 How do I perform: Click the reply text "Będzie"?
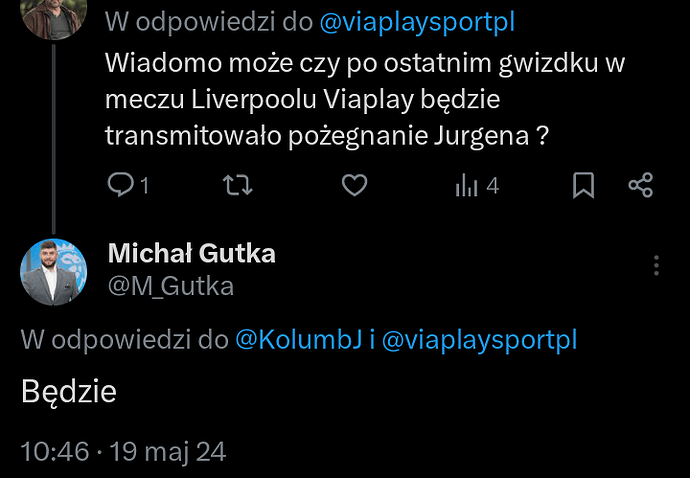[69, 392]
